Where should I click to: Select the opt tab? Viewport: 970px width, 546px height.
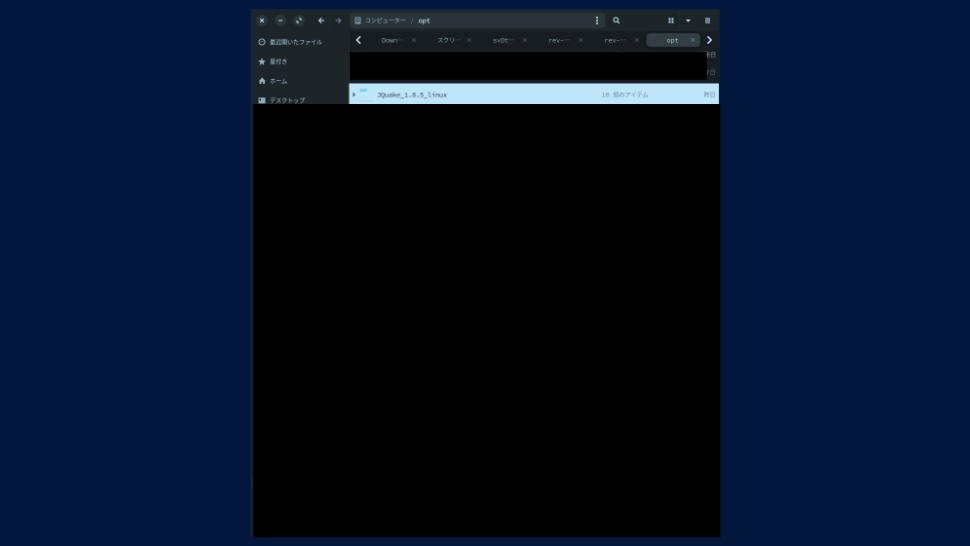click(672, 40)
